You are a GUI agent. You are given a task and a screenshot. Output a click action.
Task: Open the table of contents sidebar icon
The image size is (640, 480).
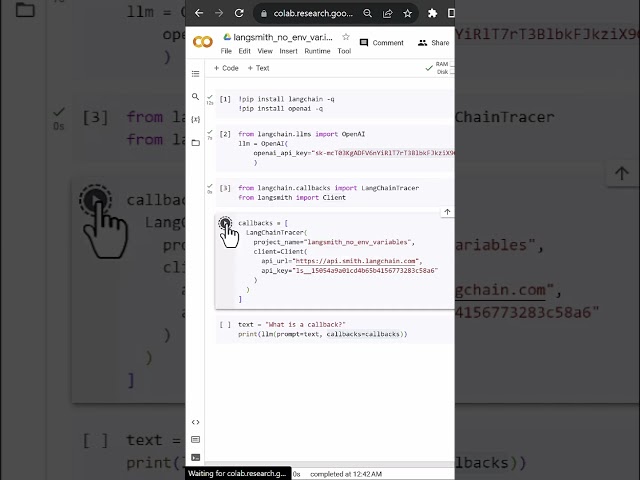196,74
